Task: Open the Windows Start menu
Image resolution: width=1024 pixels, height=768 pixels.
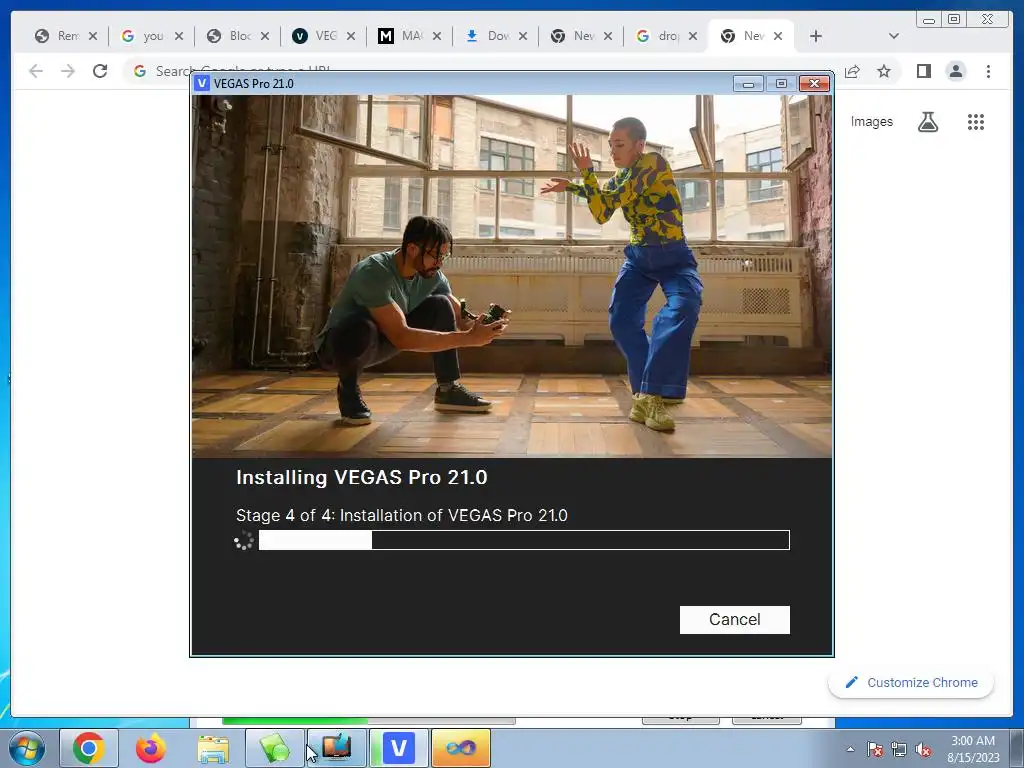Action: (27, 748)
